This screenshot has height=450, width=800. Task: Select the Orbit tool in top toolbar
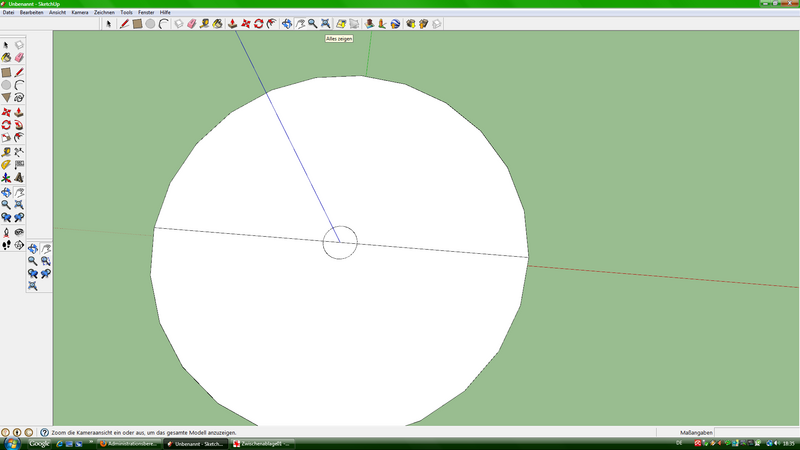pos(287,23)
